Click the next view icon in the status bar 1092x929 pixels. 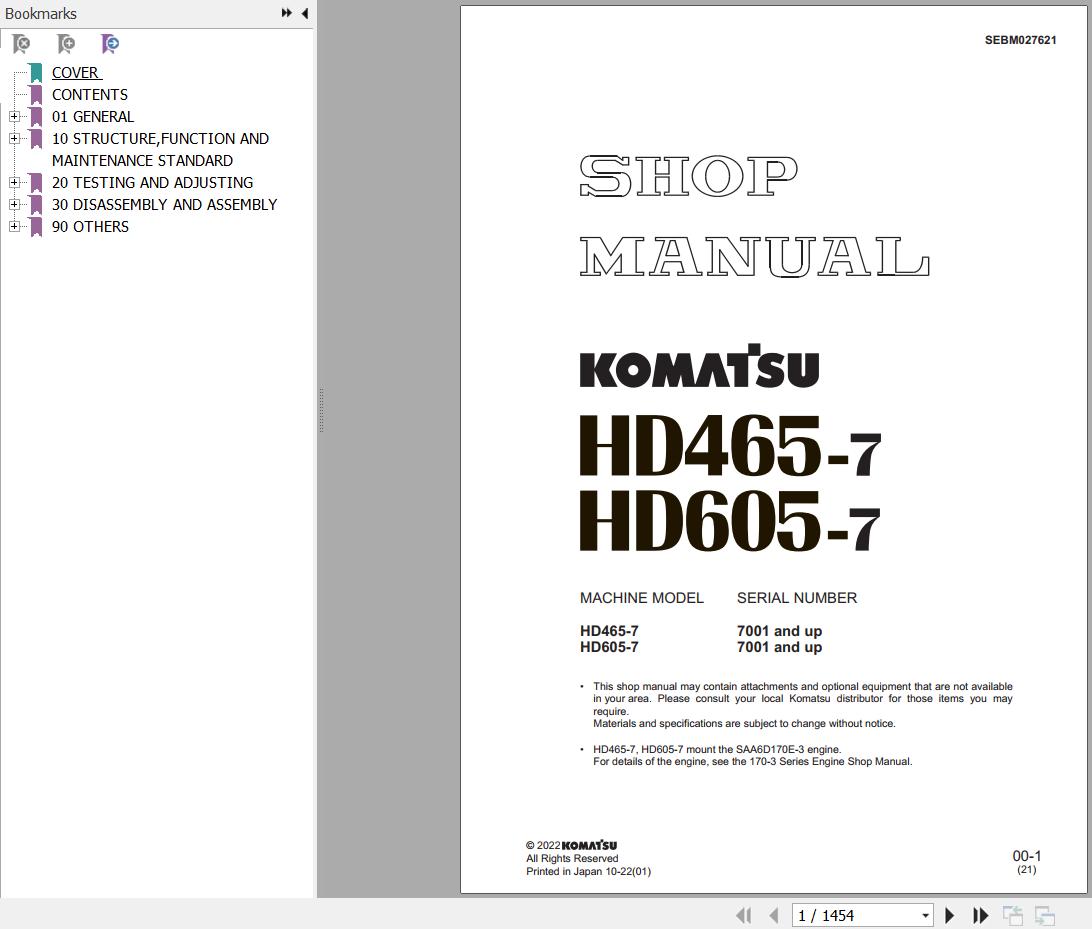(1045, 915)
